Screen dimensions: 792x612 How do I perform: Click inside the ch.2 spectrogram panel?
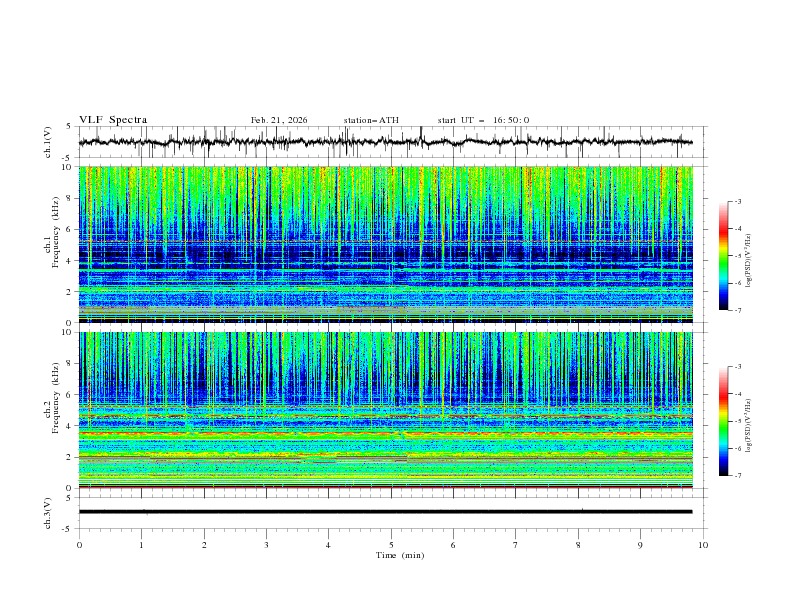click(385, 410)
